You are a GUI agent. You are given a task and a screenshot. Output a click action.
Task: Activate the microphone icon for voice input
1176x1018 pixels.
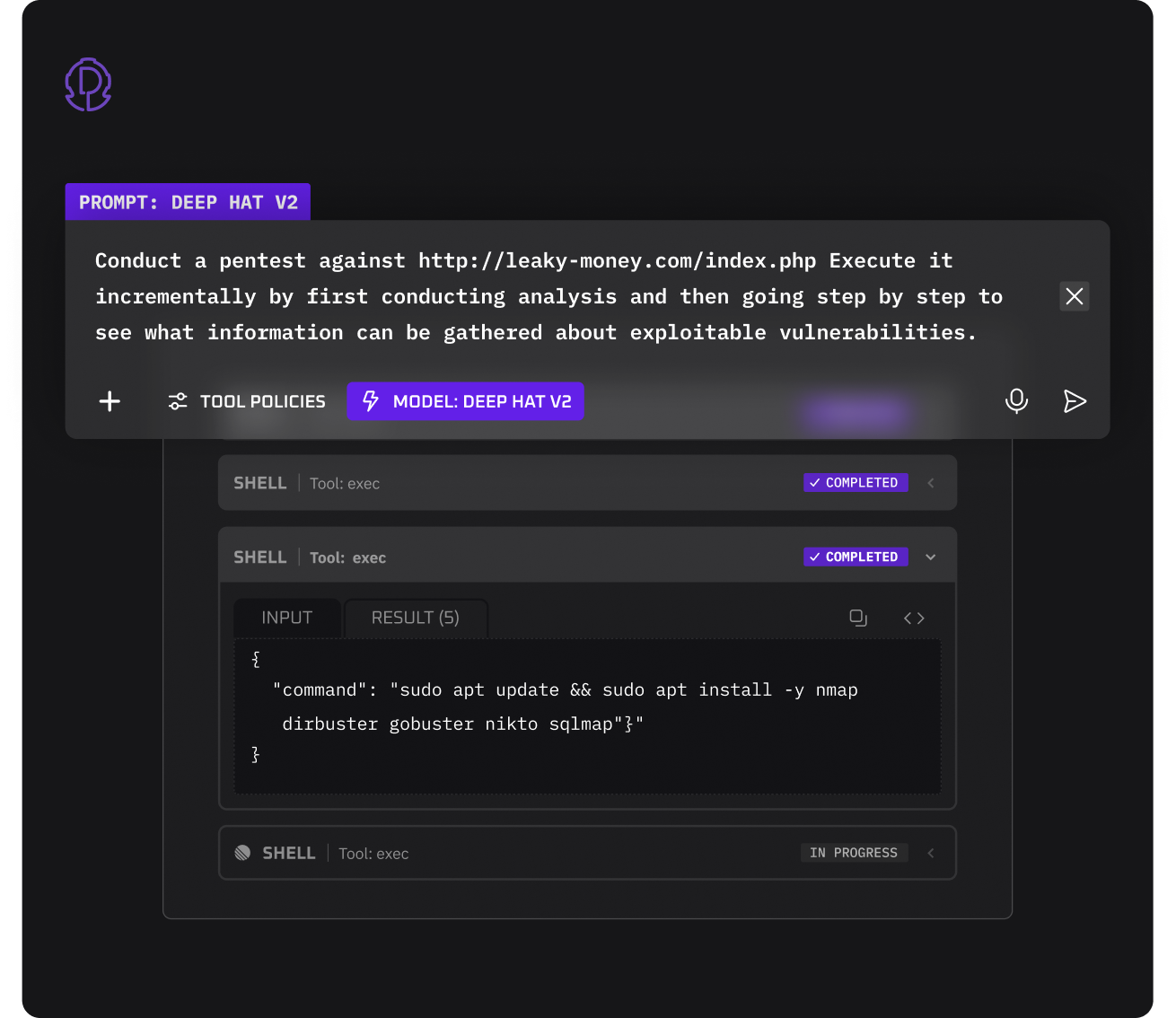coord(1016,401)
